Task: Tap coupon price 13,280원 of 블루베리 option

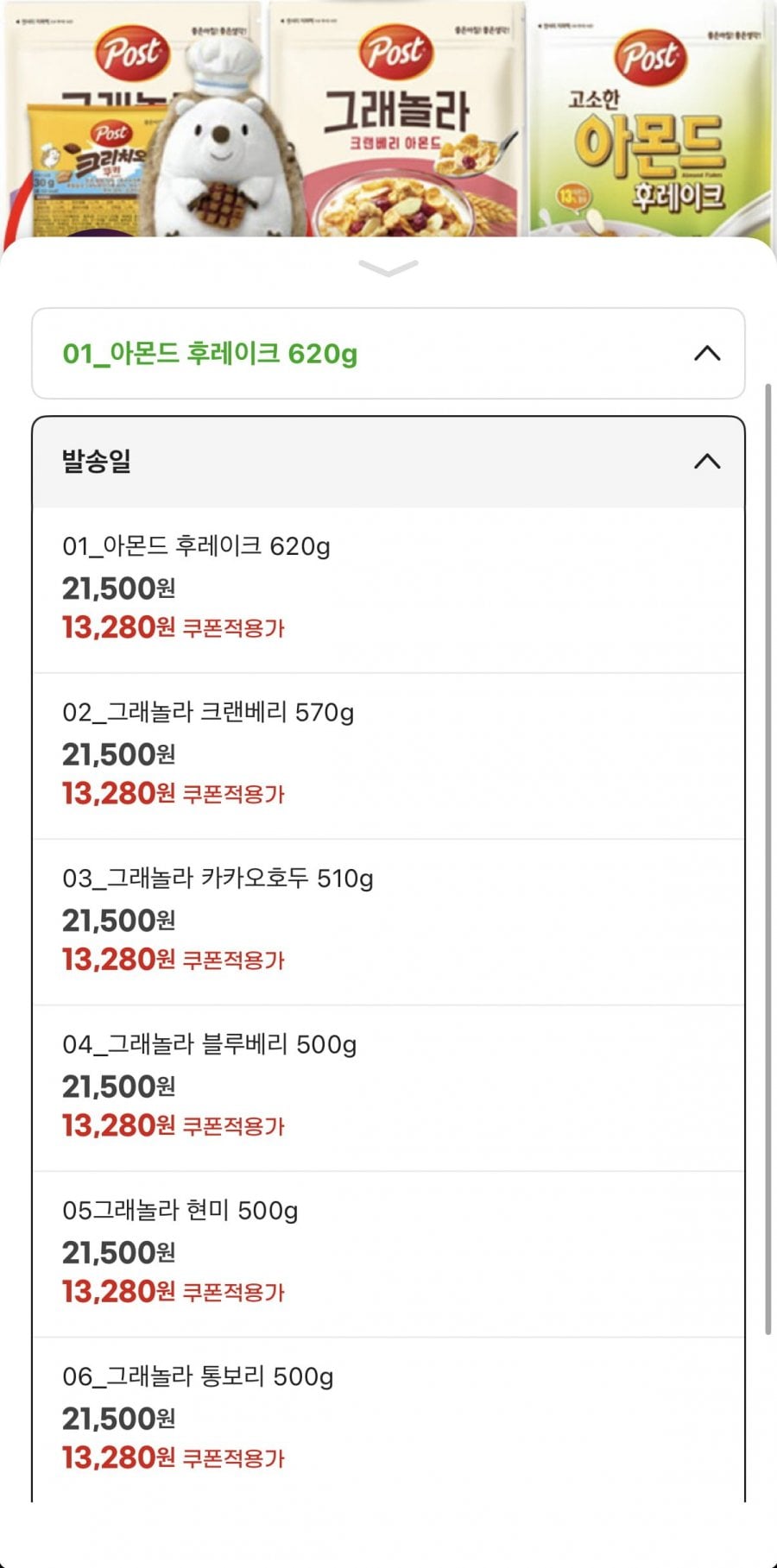Action: point(118,1125)
